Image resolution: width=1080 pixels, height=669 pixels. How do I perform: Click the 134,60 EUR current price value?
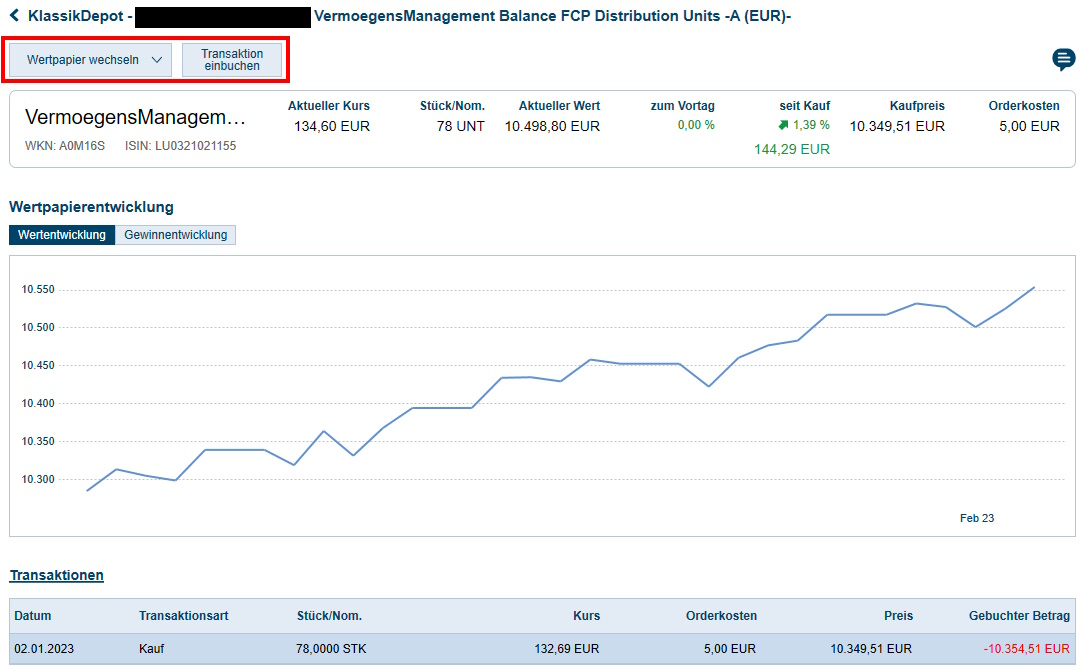332,127
